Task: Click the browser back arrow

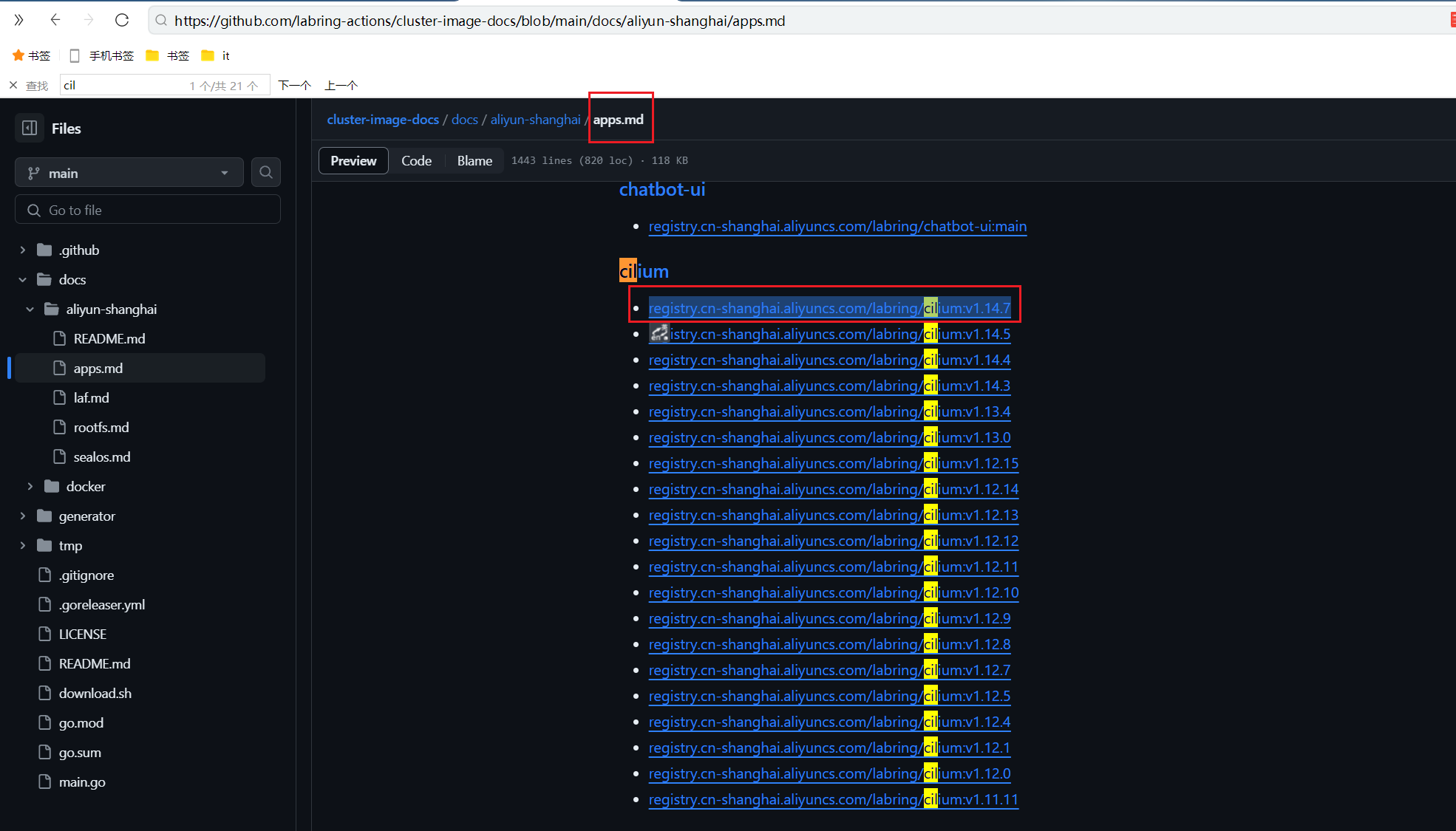Action: click(x=55, y=21)
